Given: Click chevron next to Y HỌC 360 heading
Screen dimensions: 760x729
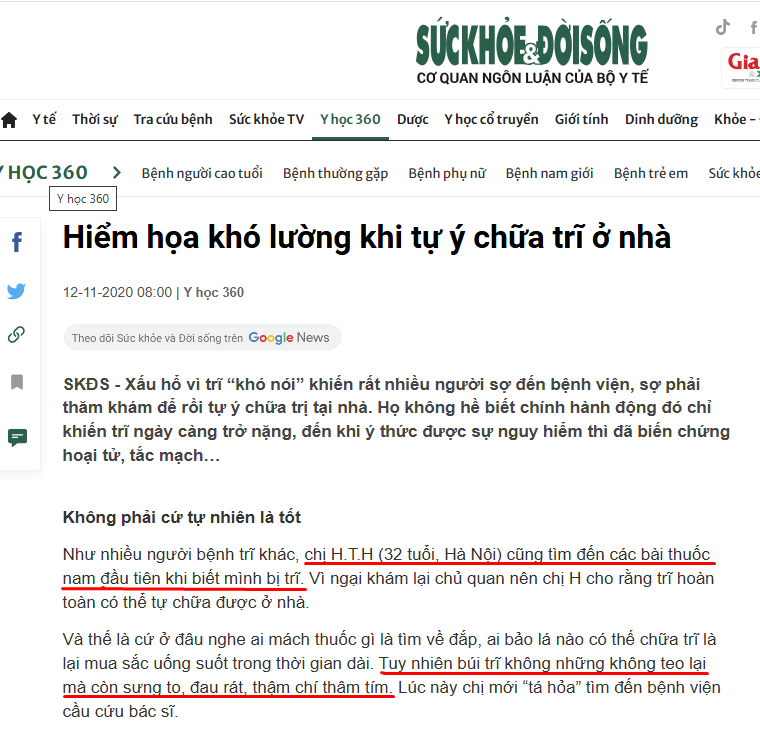Looking at the screenshot, I should coord(116,173).
